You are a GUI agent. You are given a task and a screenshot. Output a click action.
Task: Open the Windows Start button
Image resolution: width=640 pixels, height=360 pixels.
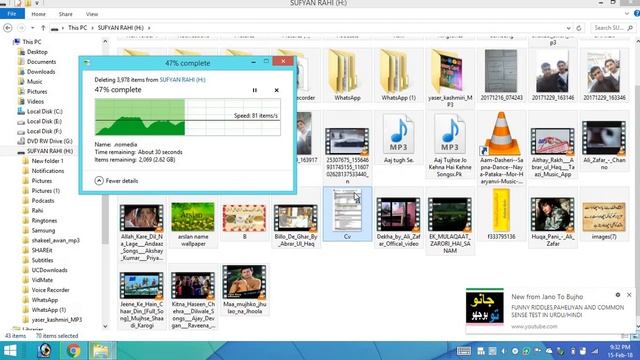(x=10, y=351)
